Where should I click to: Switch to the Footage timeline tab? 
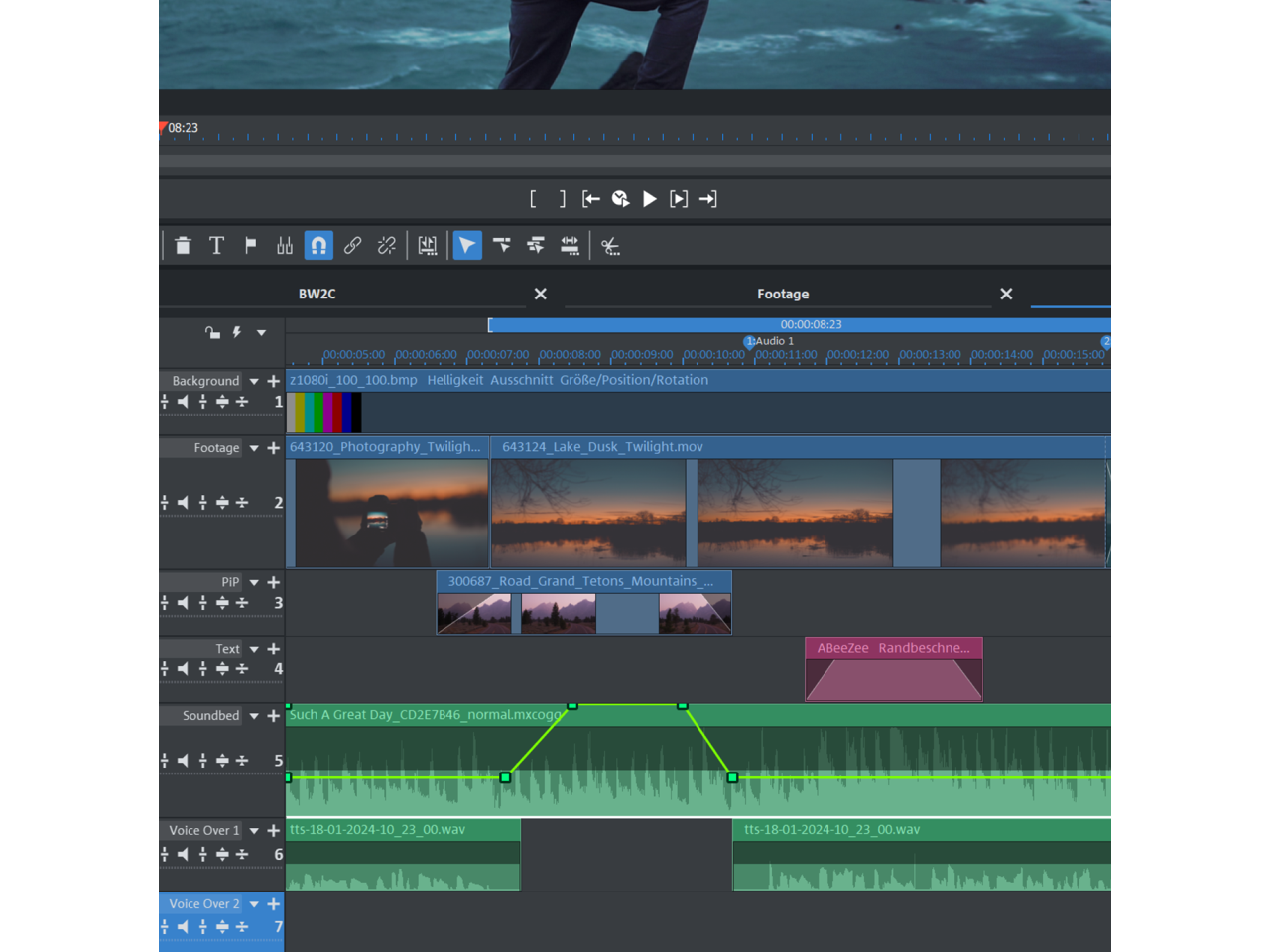(x=782, y=294)
